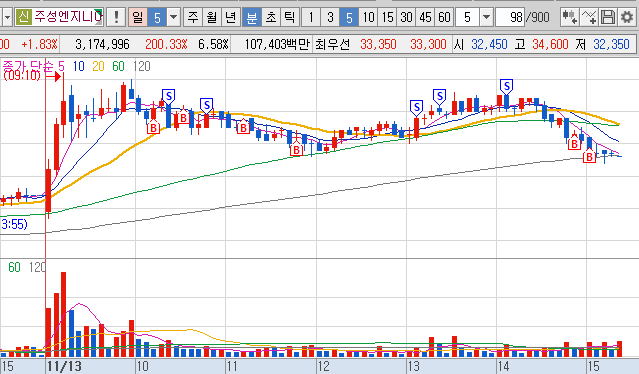Select the 월 (monthly) period button

tap(212, 18)
